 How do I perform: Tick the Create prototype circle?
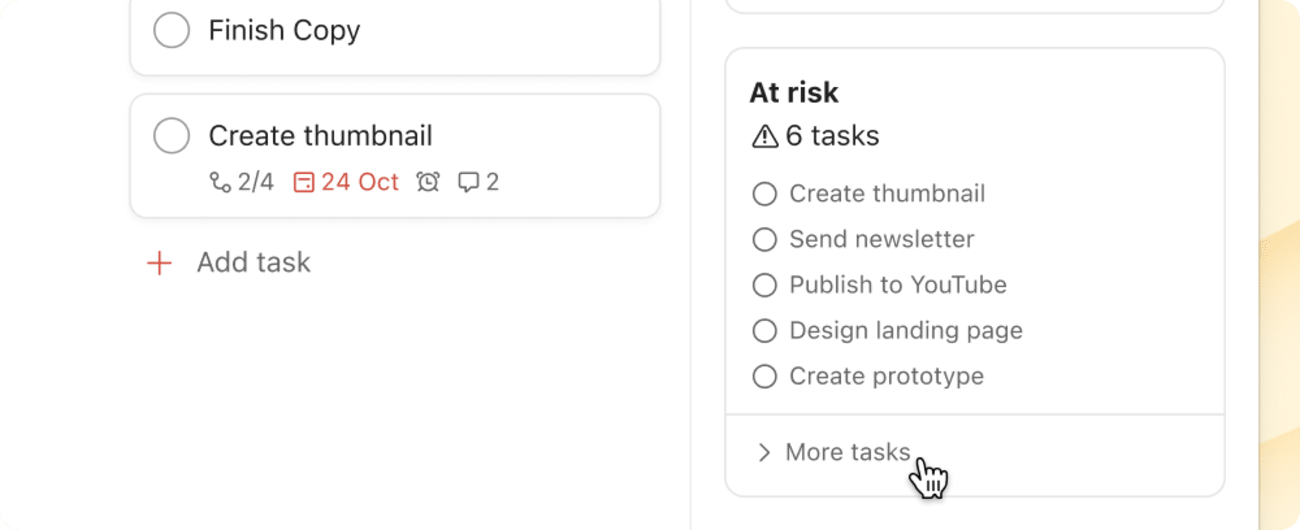[x=764, y=377]
